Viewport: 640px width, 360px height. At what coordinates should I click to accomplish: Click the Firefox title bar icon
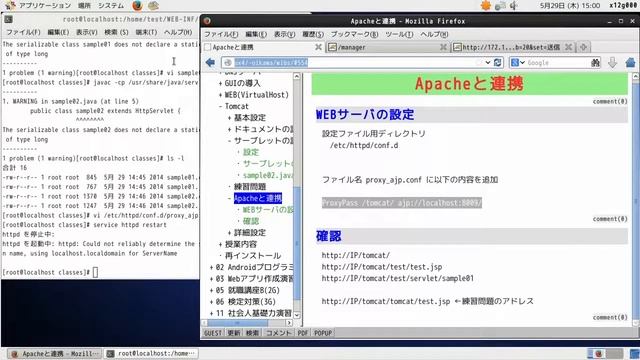coord(207,21)
